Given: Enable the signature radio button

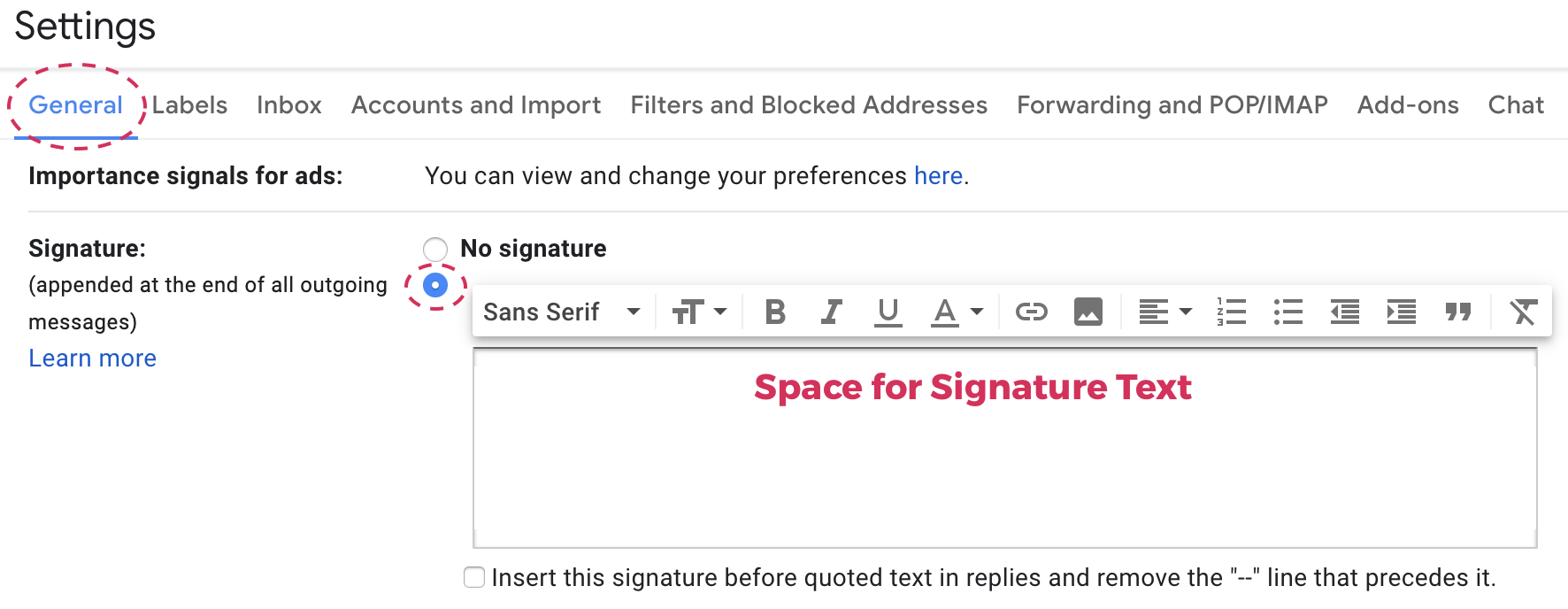Looking at the screenshot, I should [x=434, y=285].
